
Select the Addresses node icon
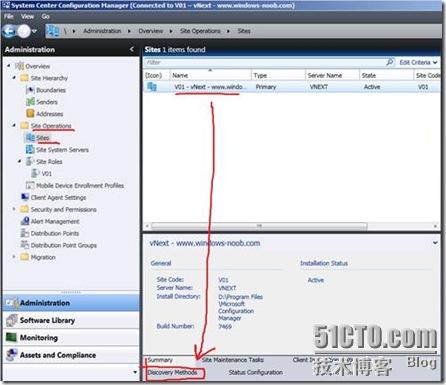30,114
